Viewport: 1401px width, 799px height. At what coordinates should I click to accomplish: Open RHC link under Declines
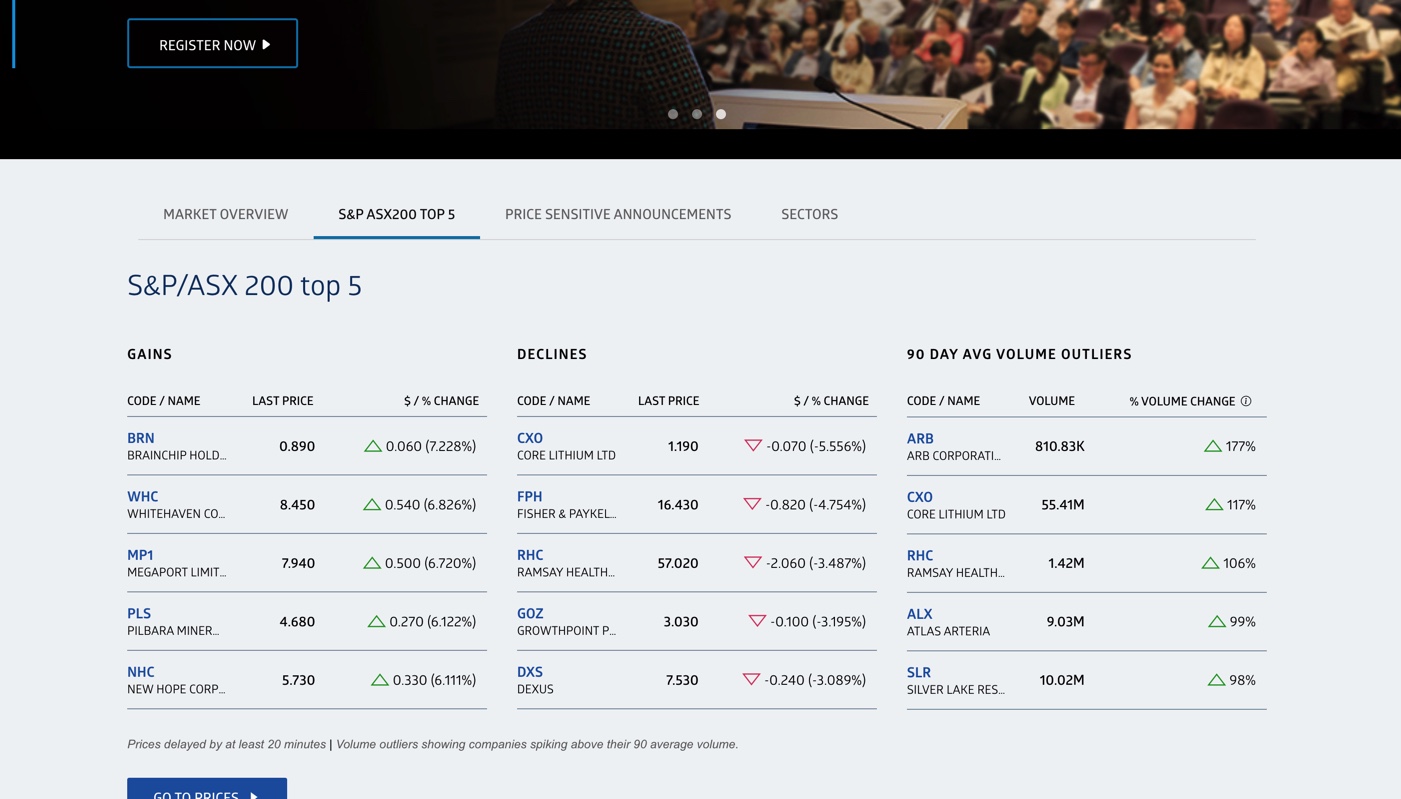pos(530,555)
